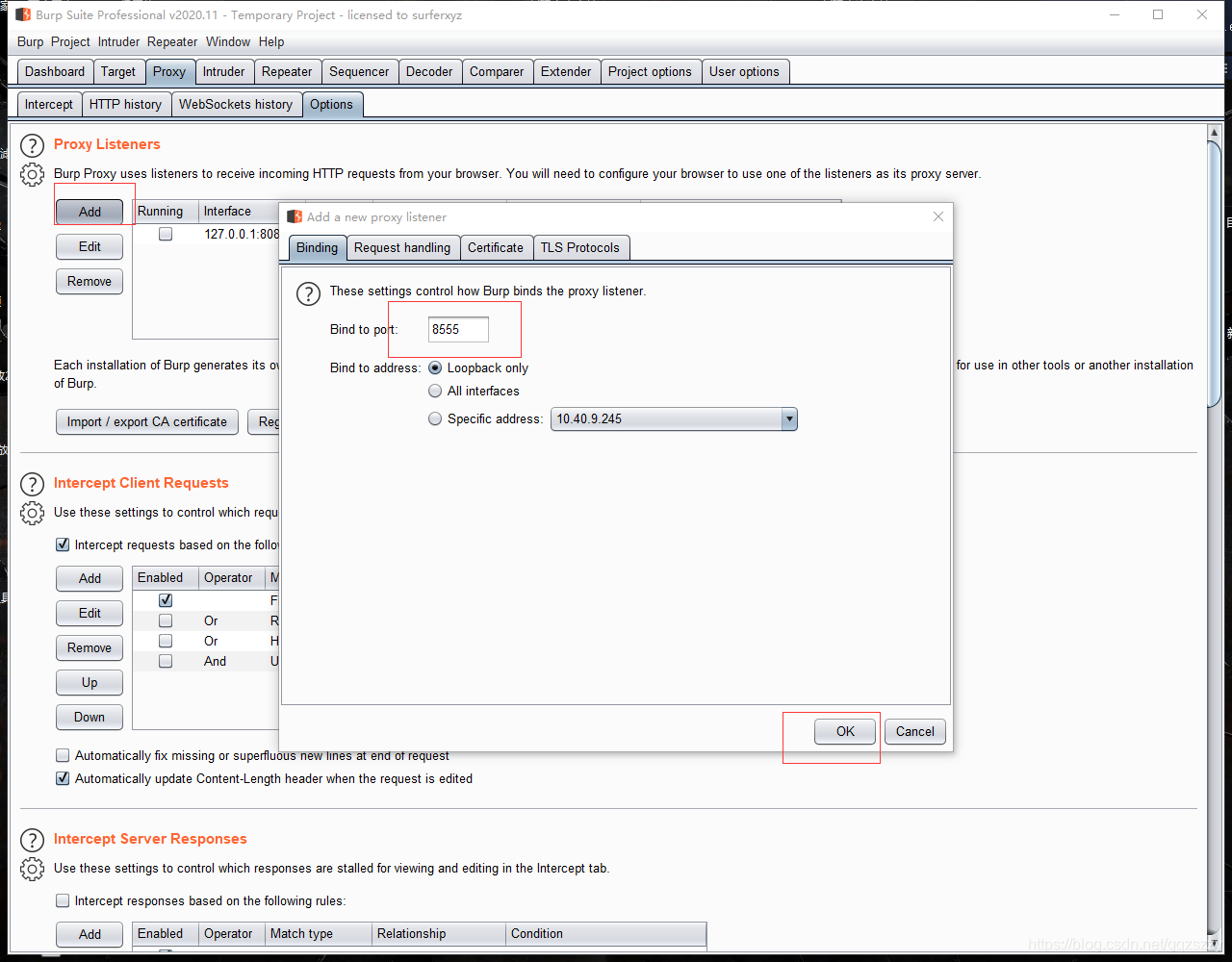
Task: Enable the And operator rule checkbox
Action: coord(166,661)
